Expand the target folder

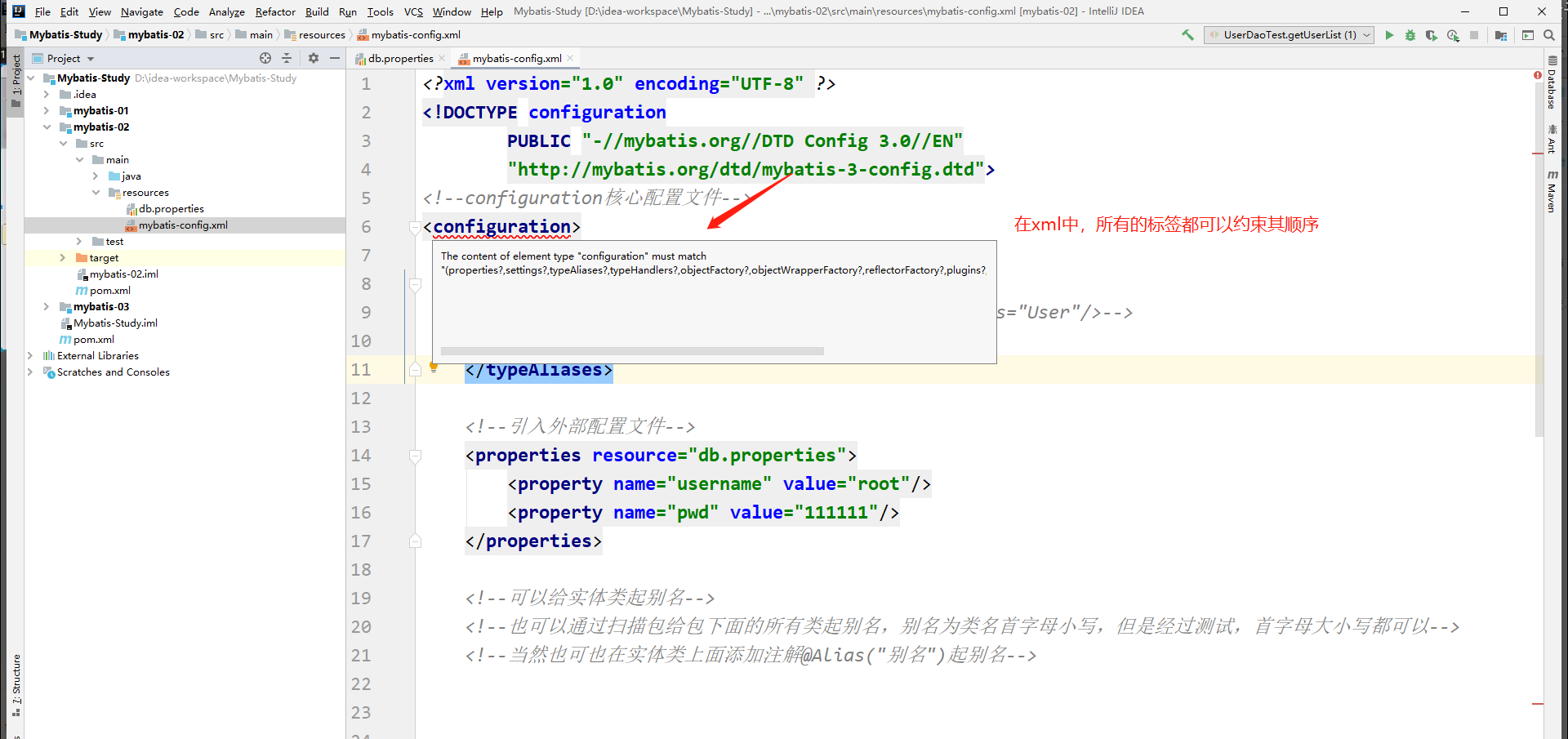(63, 258)
